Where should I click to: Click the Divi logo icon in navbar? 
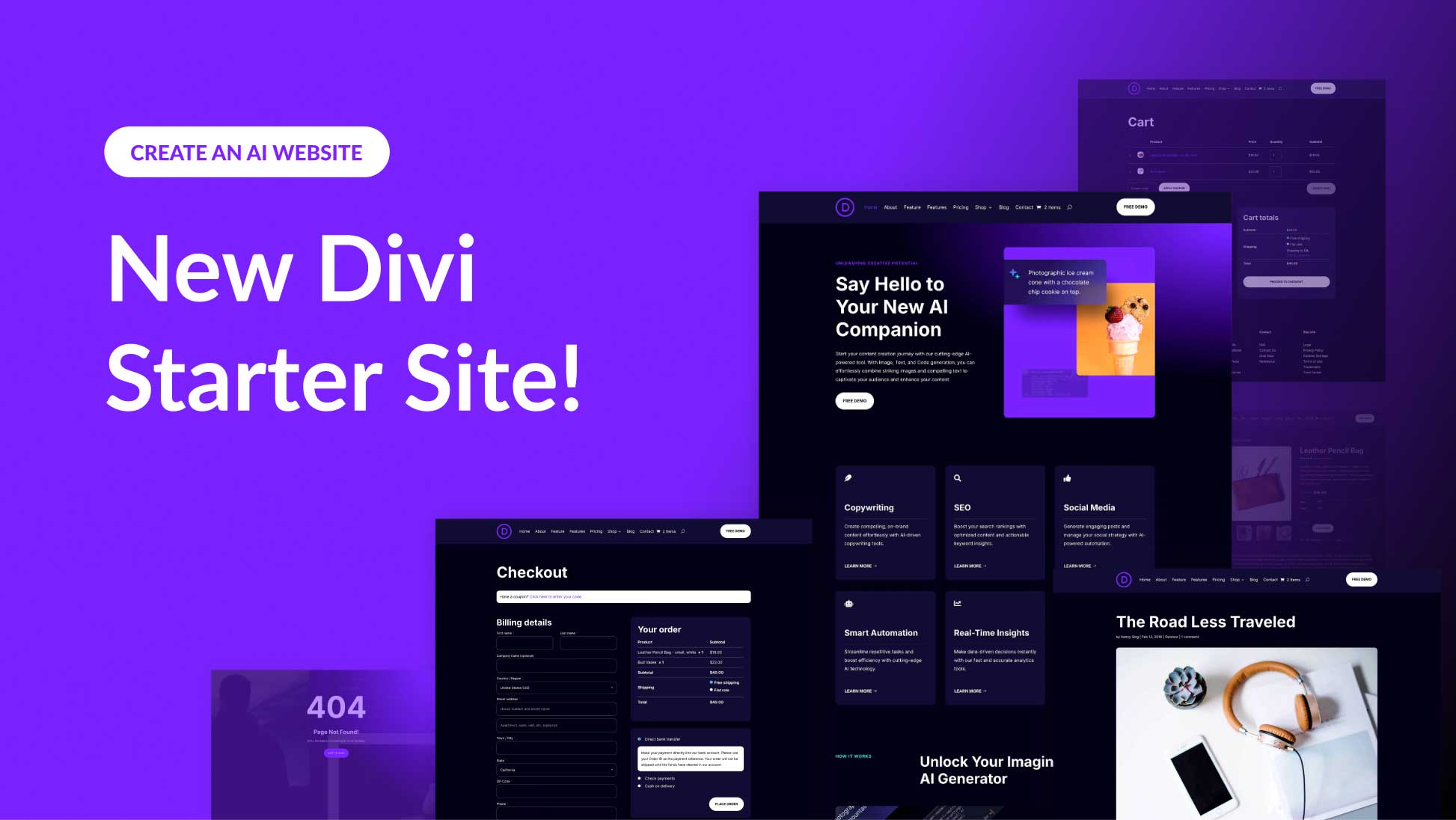click(x=843, y=207)
